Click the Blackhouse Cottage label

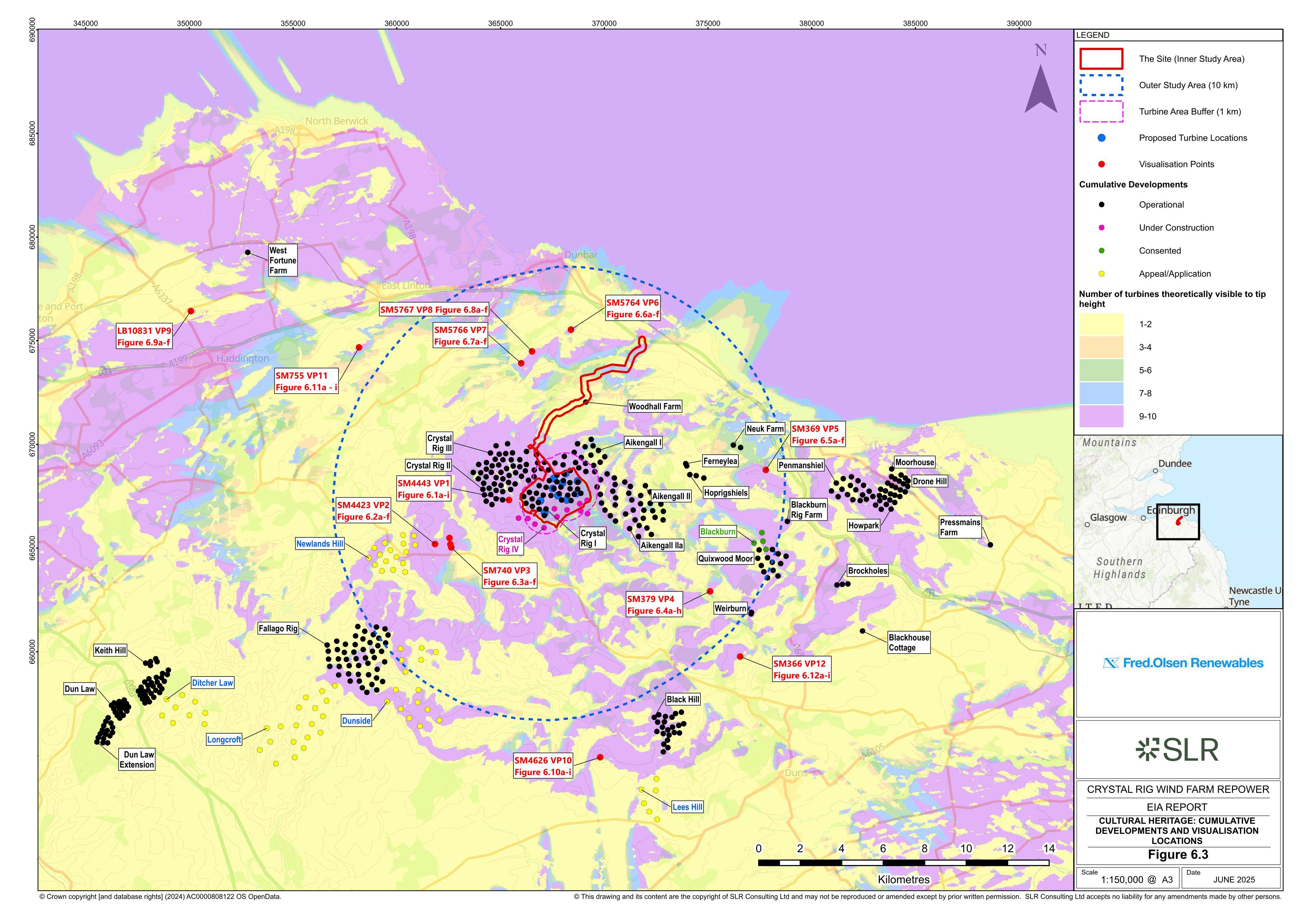[x=909, y=642]
